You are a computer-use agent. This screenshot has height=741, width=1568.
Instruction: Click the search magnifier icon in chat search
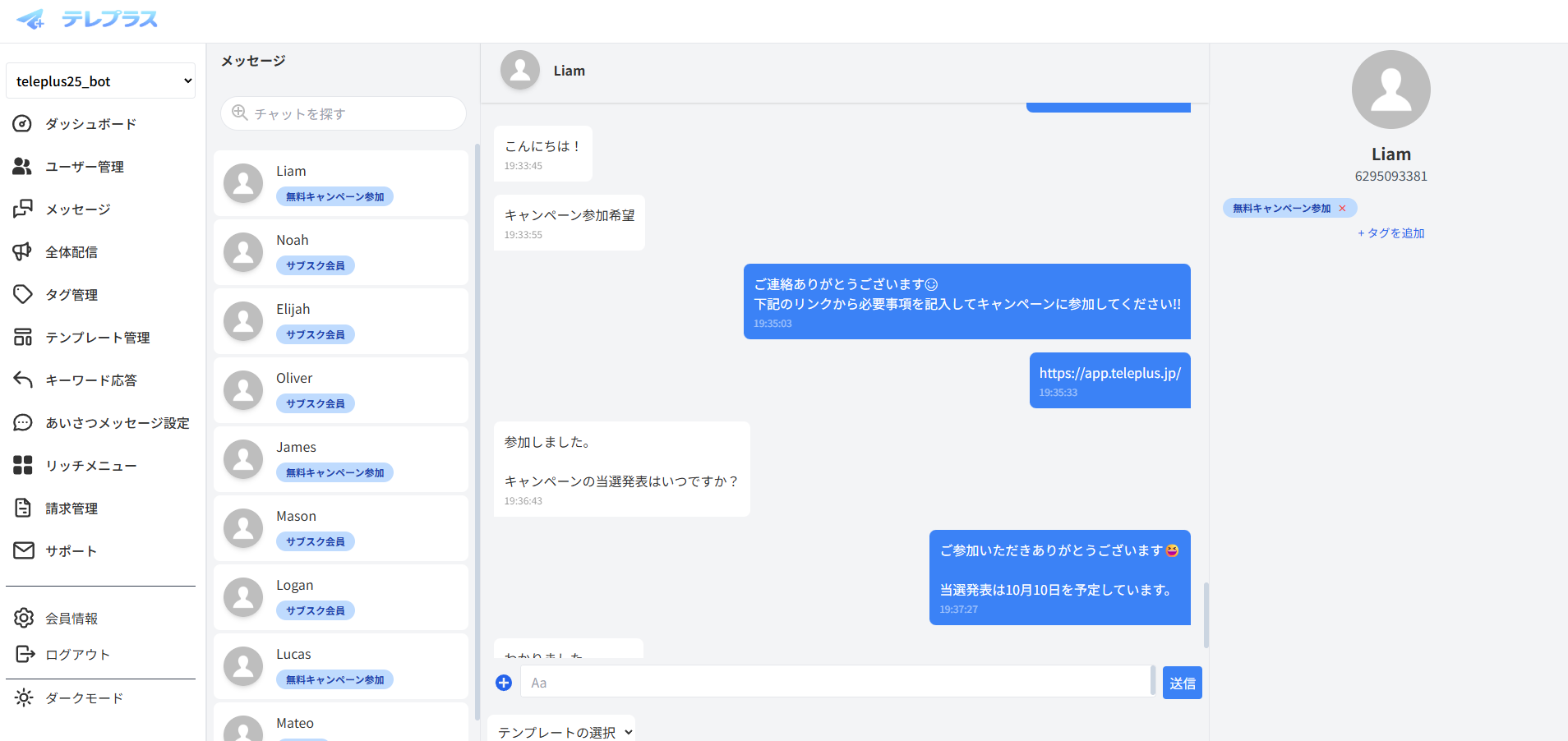coord(240,113)
